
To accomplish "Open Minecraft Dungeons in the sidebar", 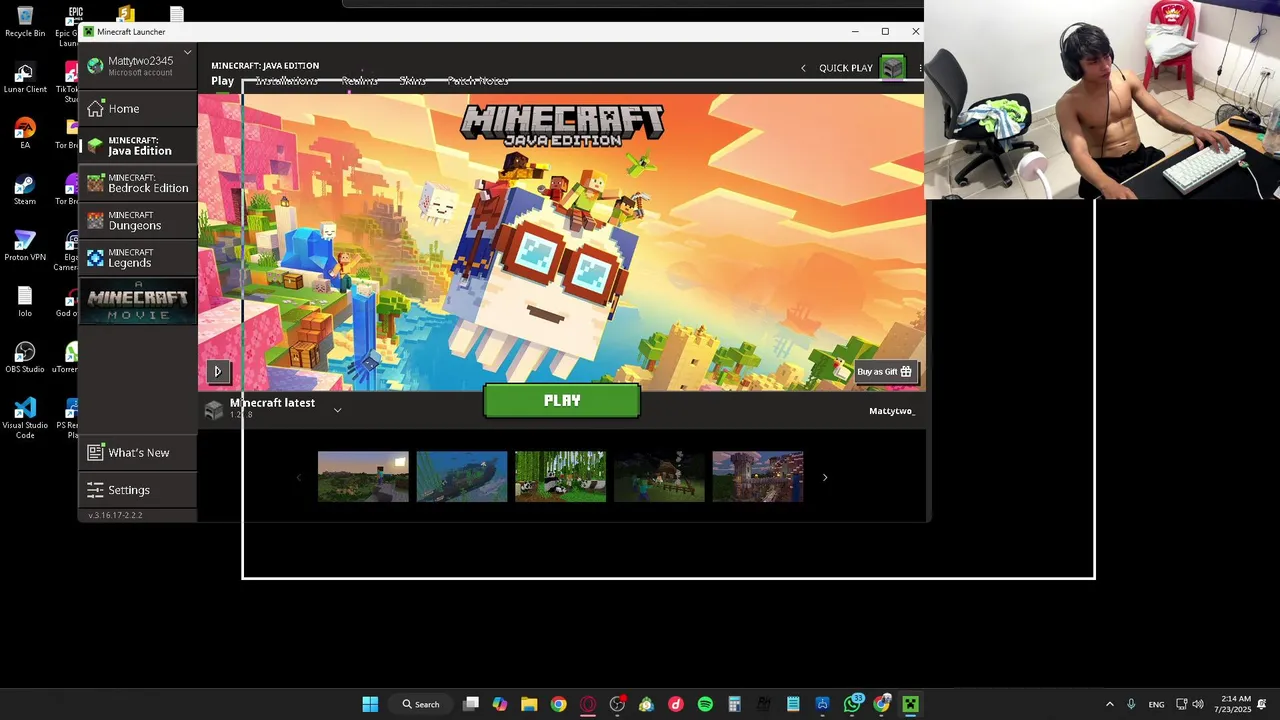I will (x=138, y=220).
